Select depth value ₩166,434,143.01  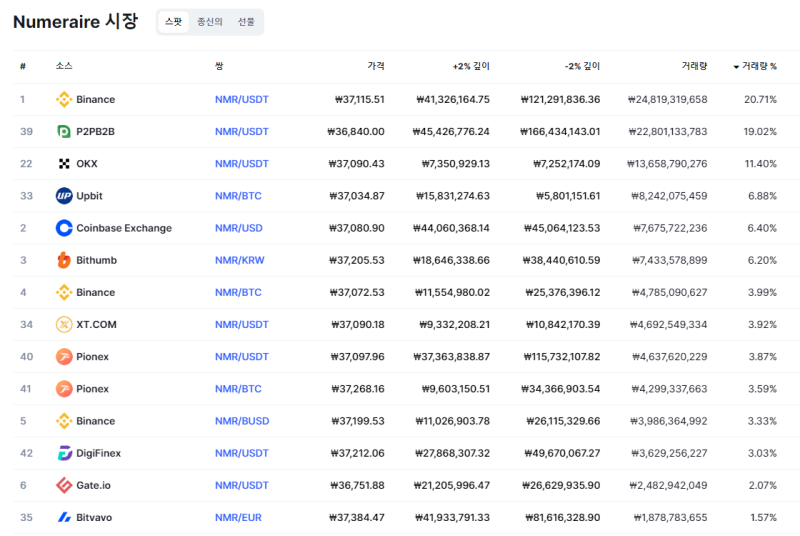coord(560,132)
